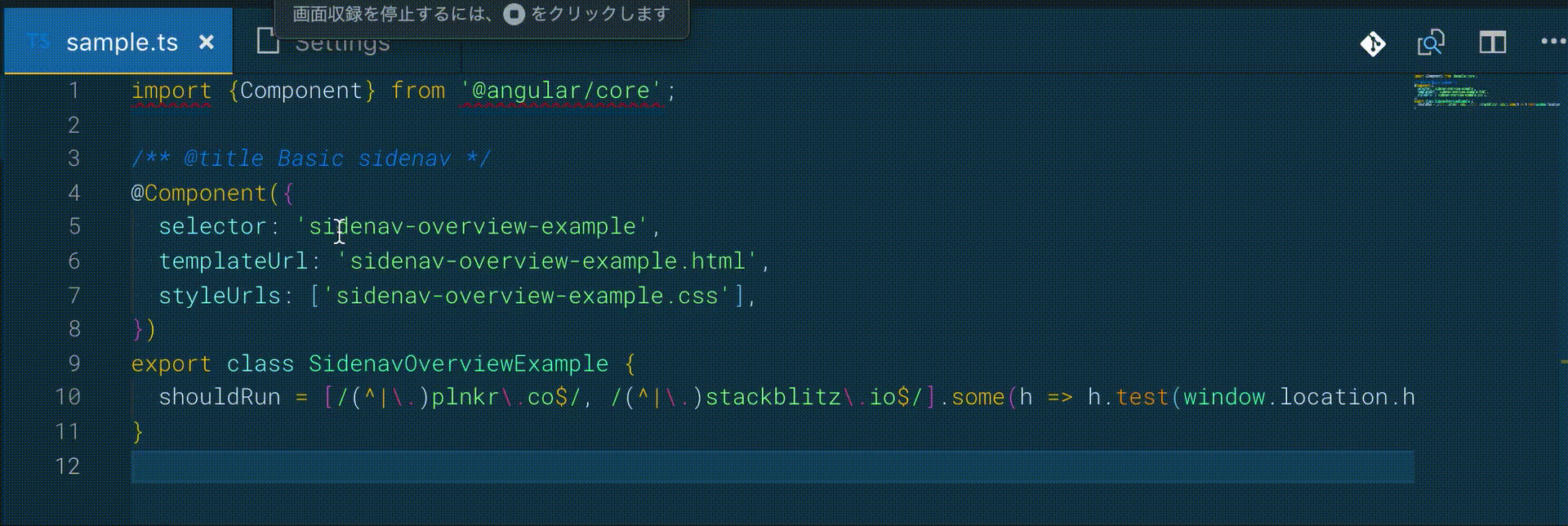The image size is (1568, 526).
Task: Click the Settings tab file icon
Action: 268,41
